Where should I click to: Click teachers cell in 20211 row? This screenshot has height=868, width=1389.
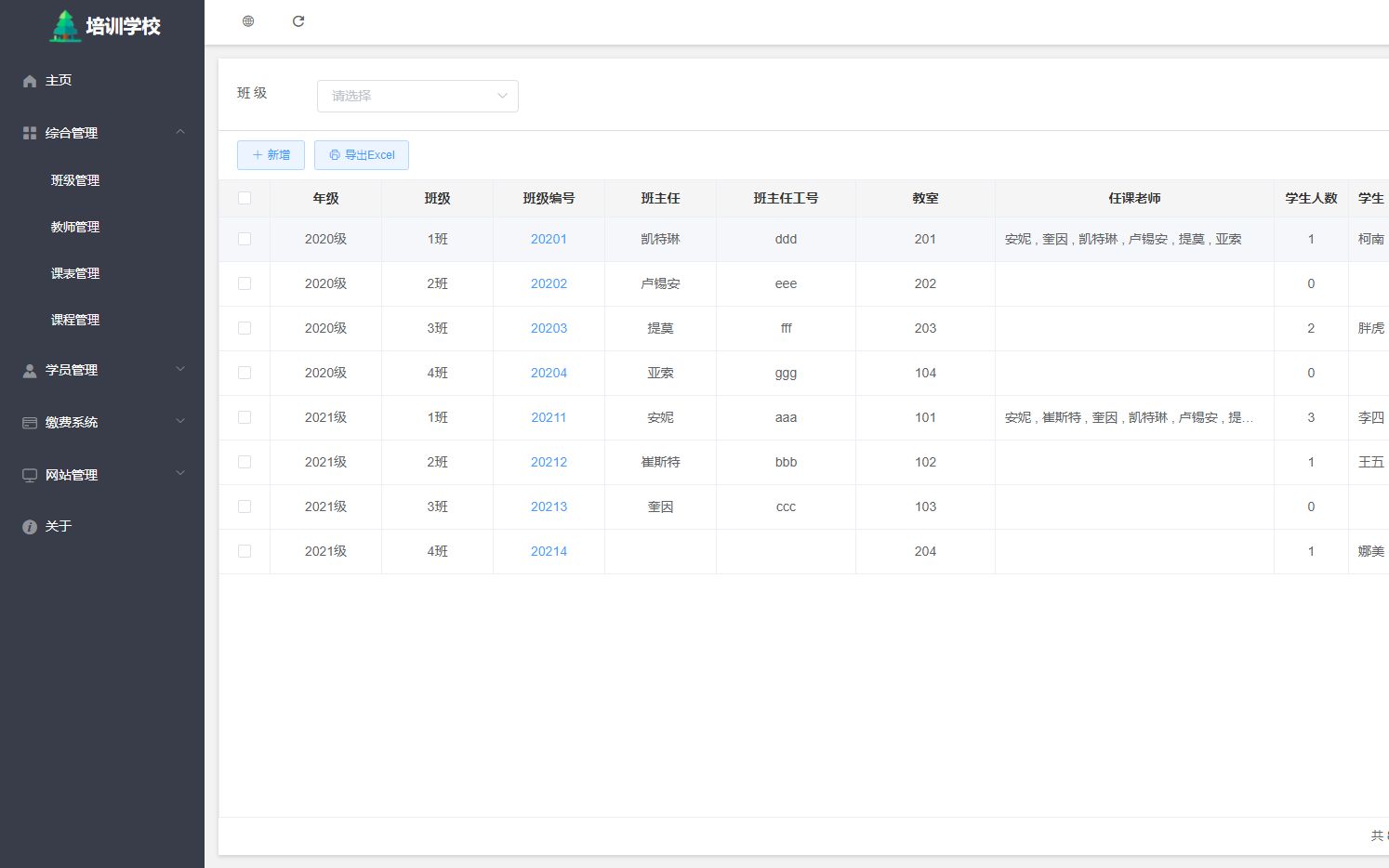click(1134, 417)
